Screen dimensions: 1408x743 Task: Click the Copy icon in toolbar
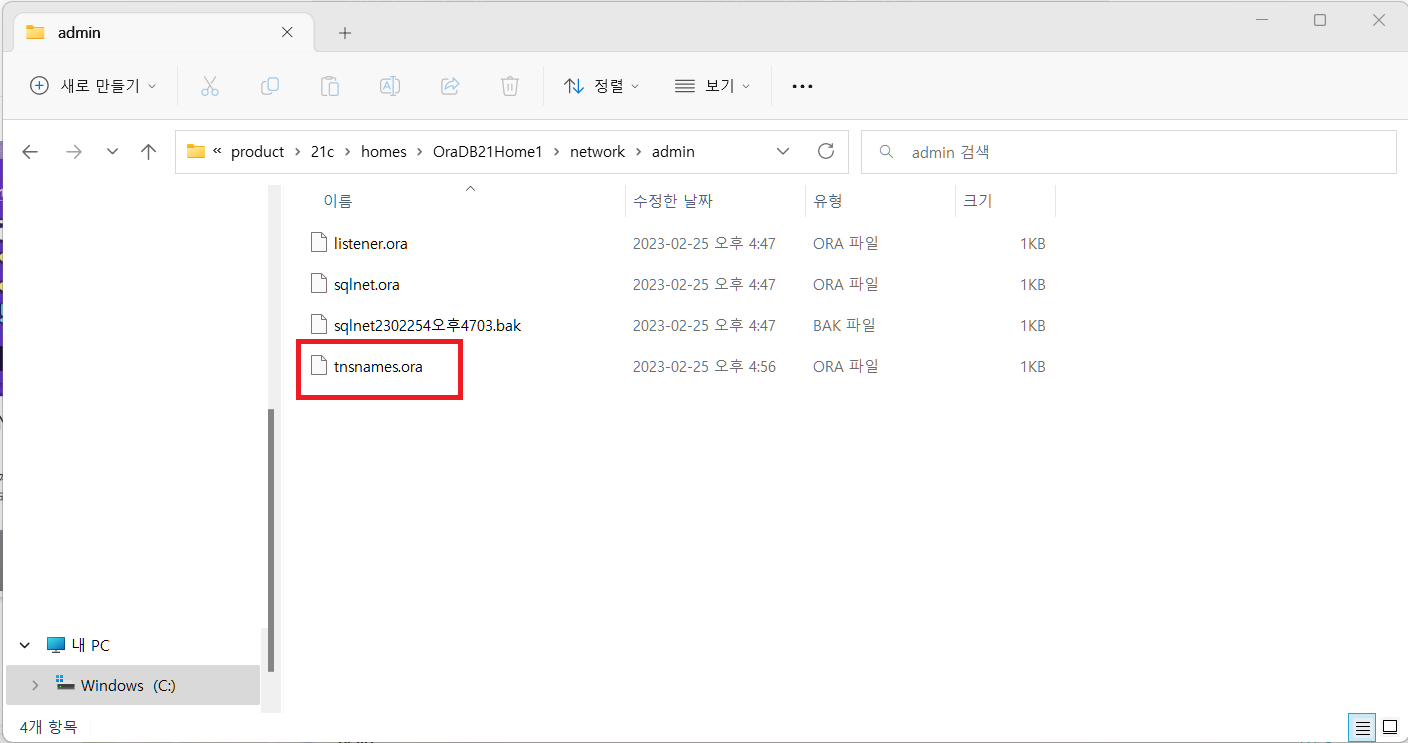(x=270, y=86)
